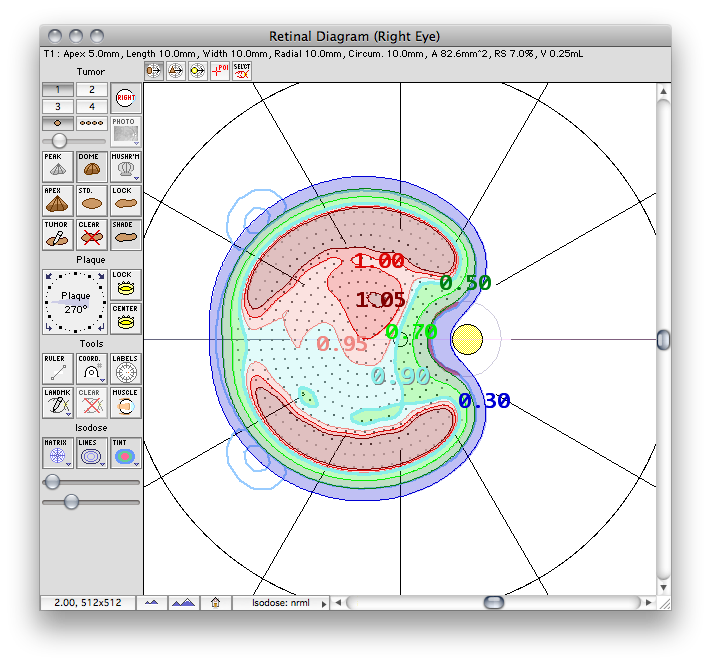Screen dimensions: 711x665
Task: Click the T1 tumor info status line
Action: point(313,54)
